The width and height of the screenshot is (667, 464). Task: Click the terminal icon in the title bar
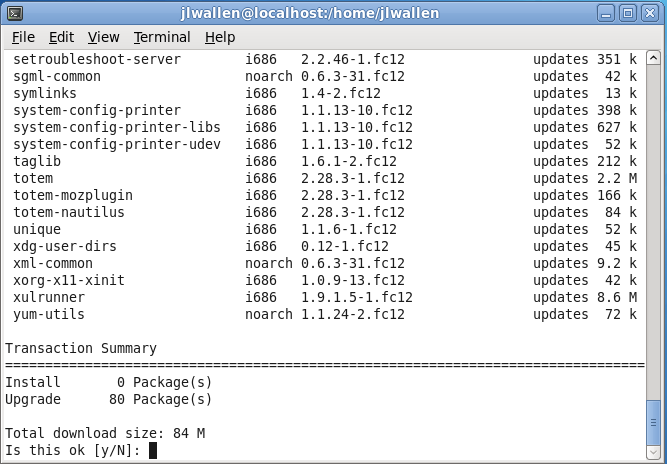(13, 13)
